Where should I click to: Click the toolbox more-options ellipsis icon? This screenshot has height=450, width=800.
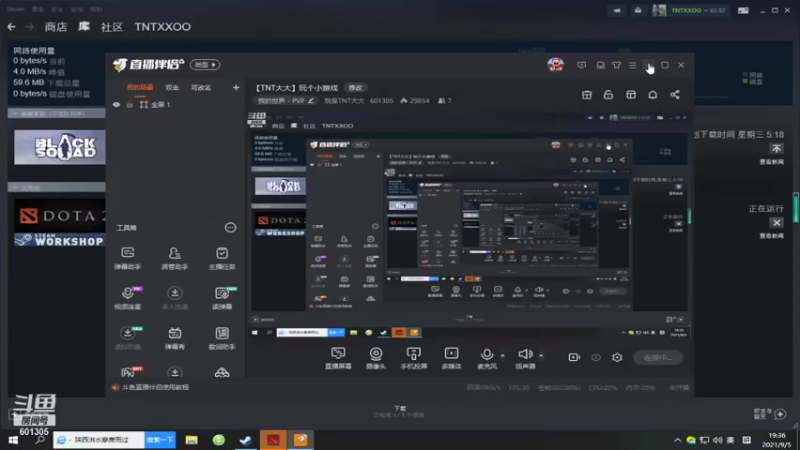(231, 228)
